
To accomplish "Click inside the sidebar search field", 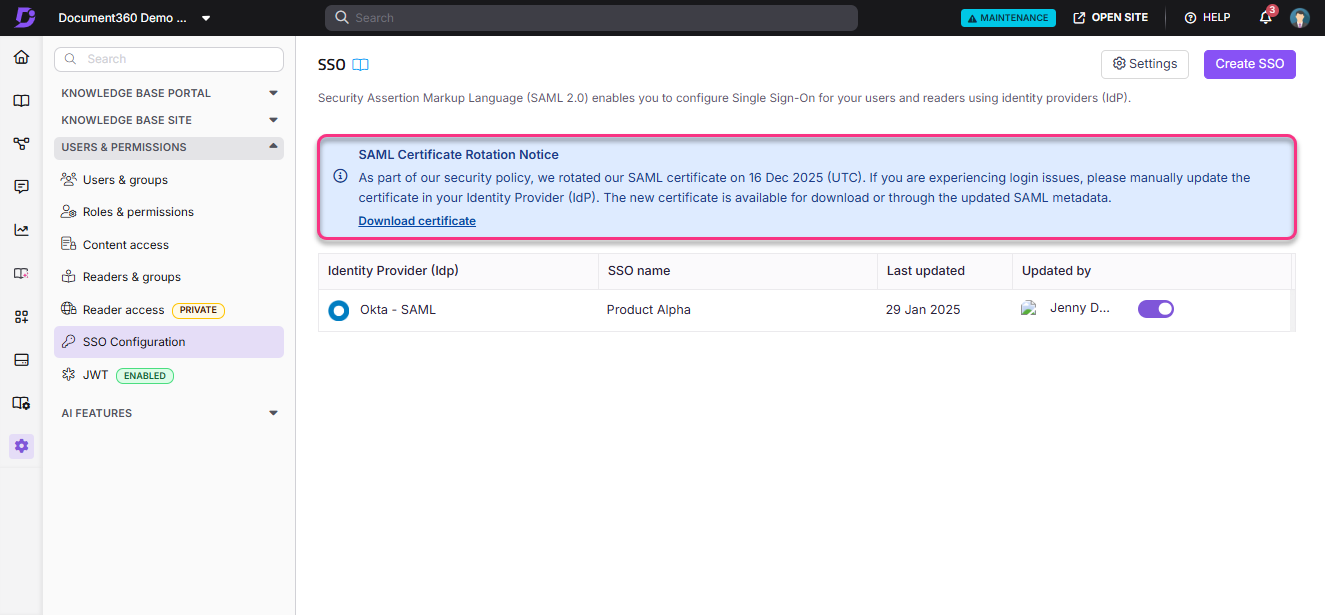I will (x=168, y=59).
